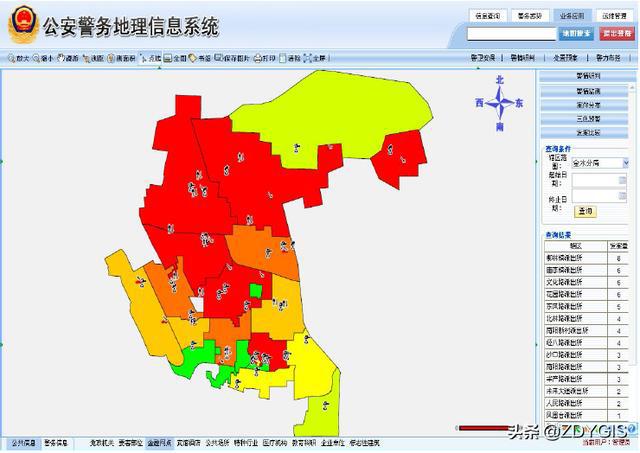Click the blue 地图搜索 search button
The image size is (640, 453).
coord(575,34)
